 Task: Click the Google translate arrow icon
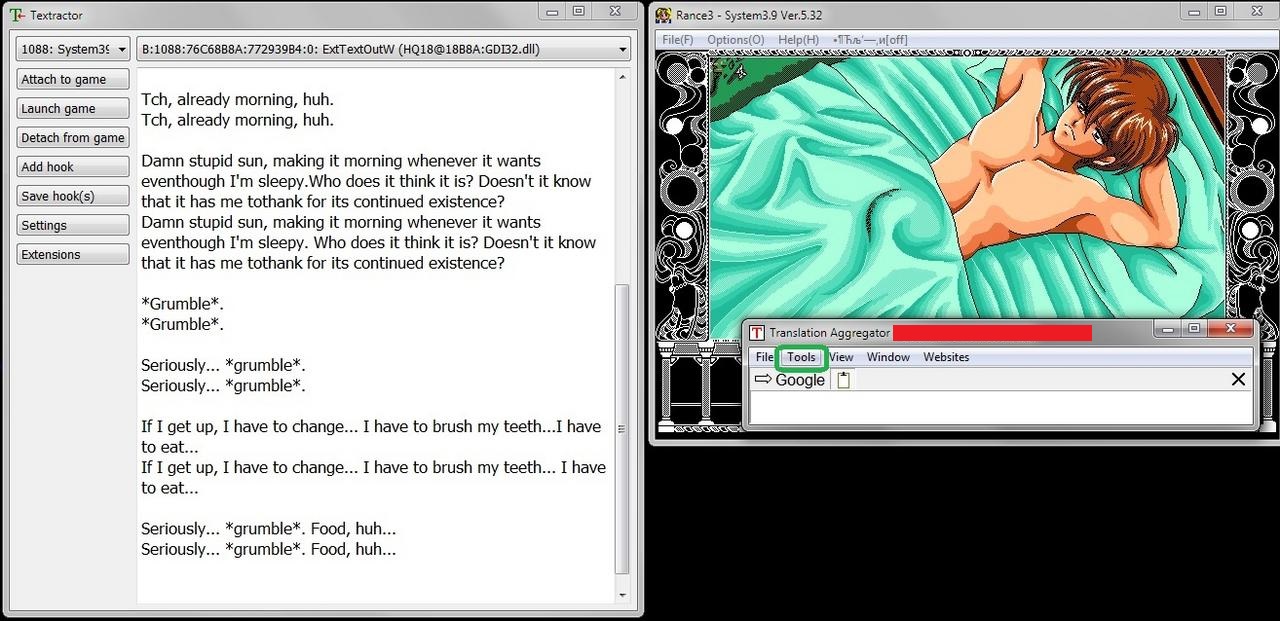[763, 380]
